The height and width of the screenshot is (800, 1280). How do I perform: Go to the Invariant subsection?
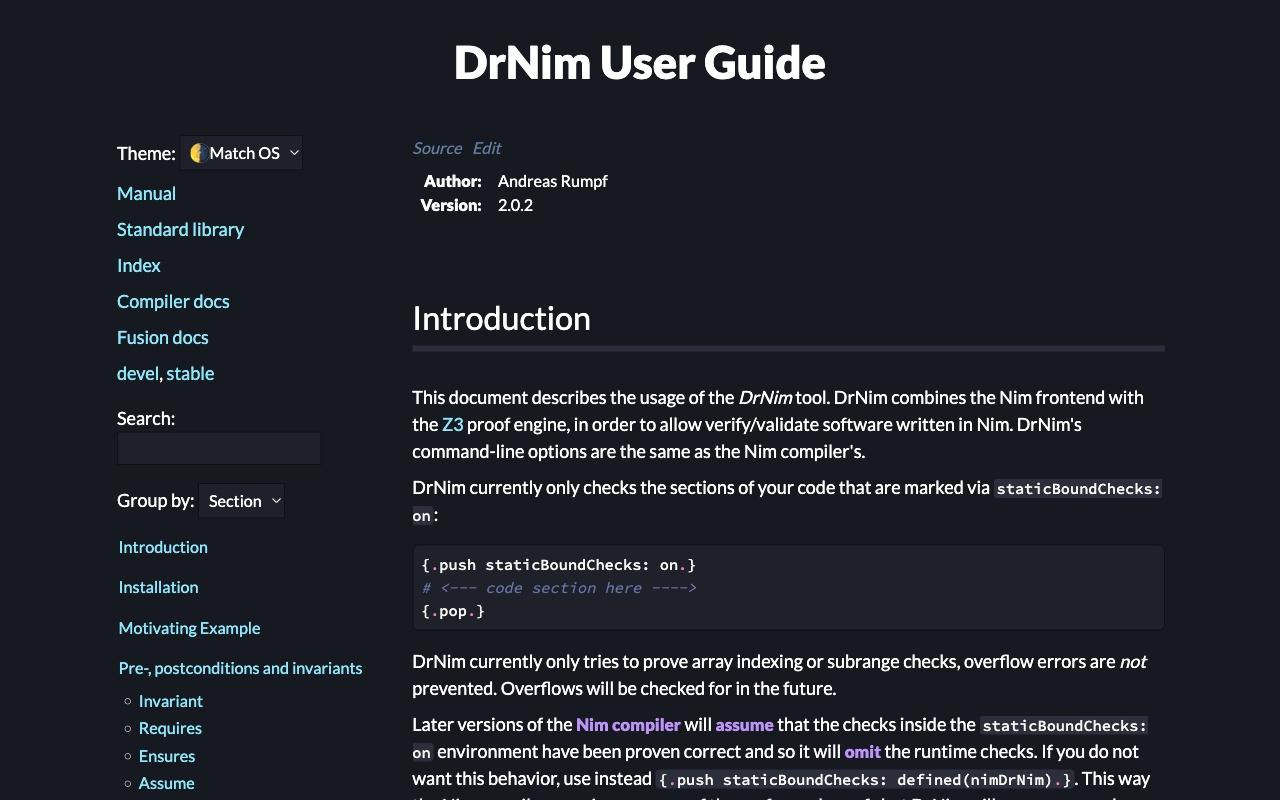[x=171, y=701]
